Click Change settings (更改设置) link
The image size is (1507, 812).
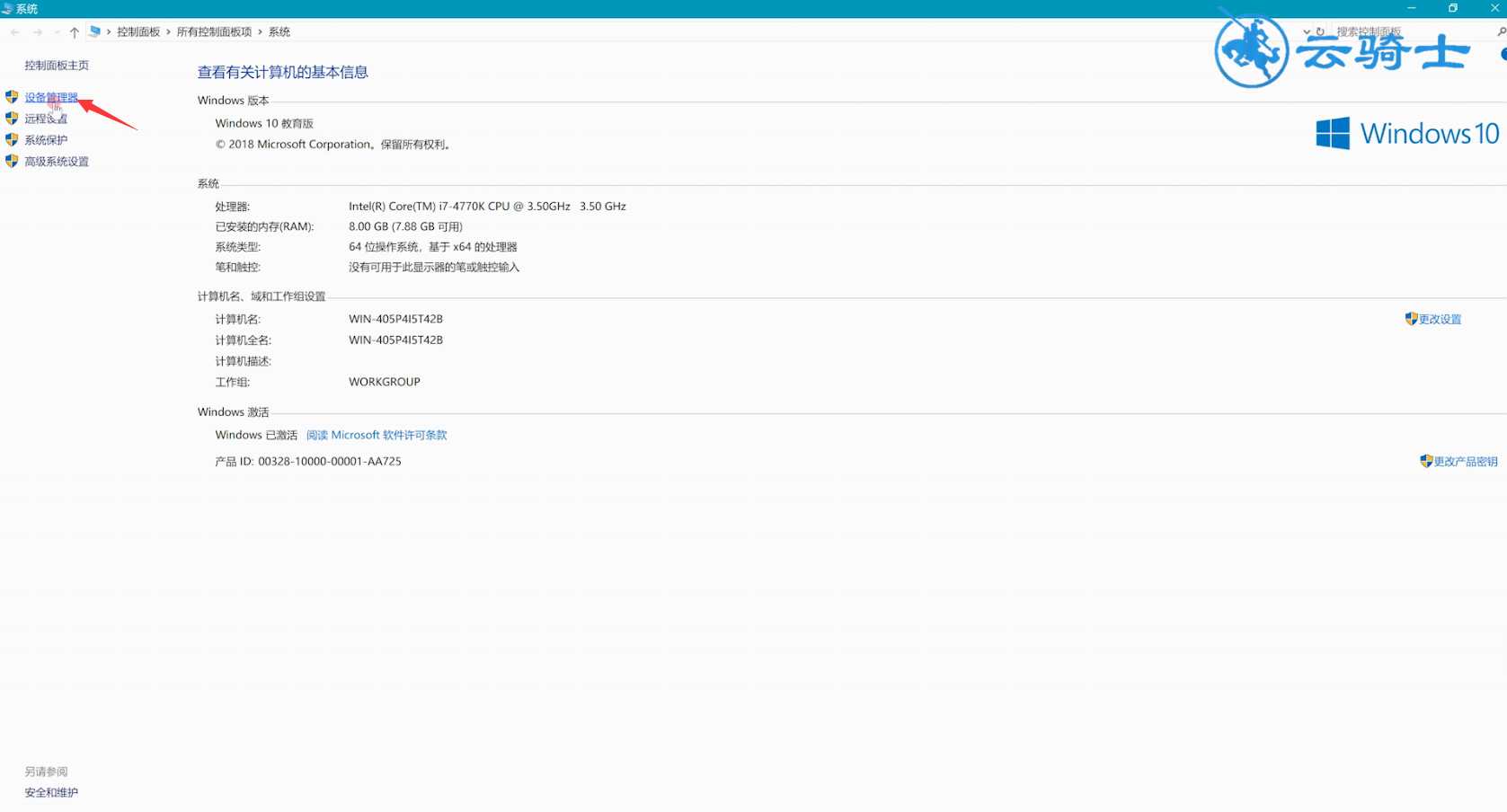1440,320
